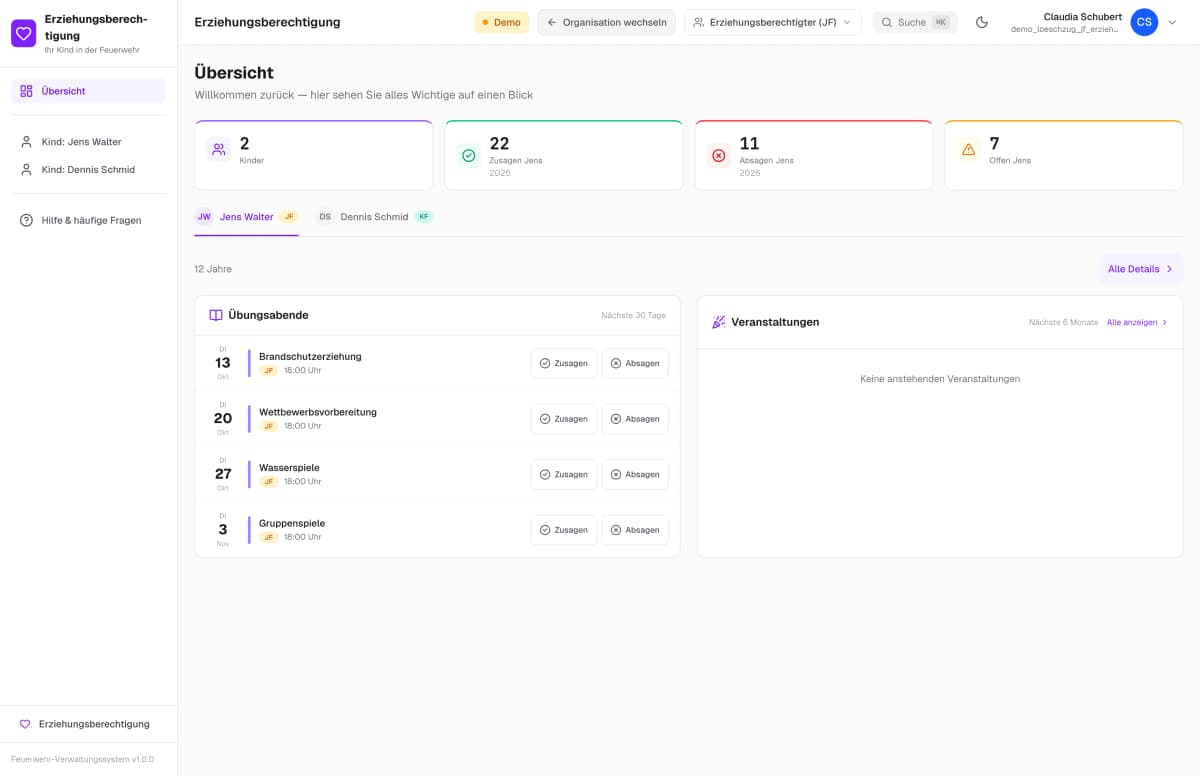Click the purple heart app logo
Screen dimensions: 1200x776
24,33
